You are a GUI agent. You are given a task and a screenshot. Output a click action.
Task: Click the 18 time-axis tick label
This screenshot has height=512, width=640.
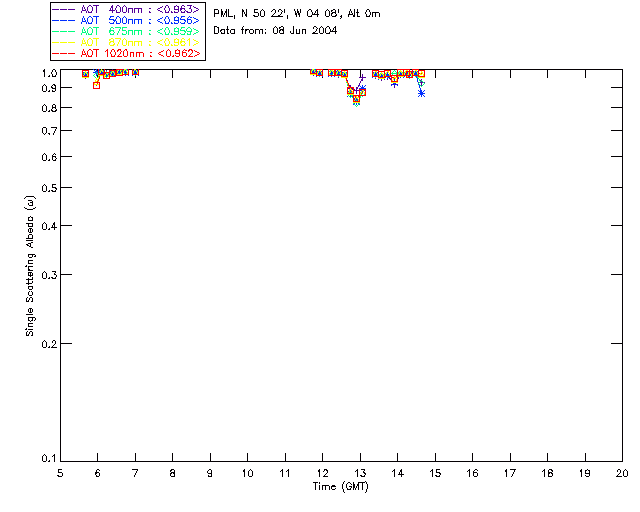(x=547, y=473)
